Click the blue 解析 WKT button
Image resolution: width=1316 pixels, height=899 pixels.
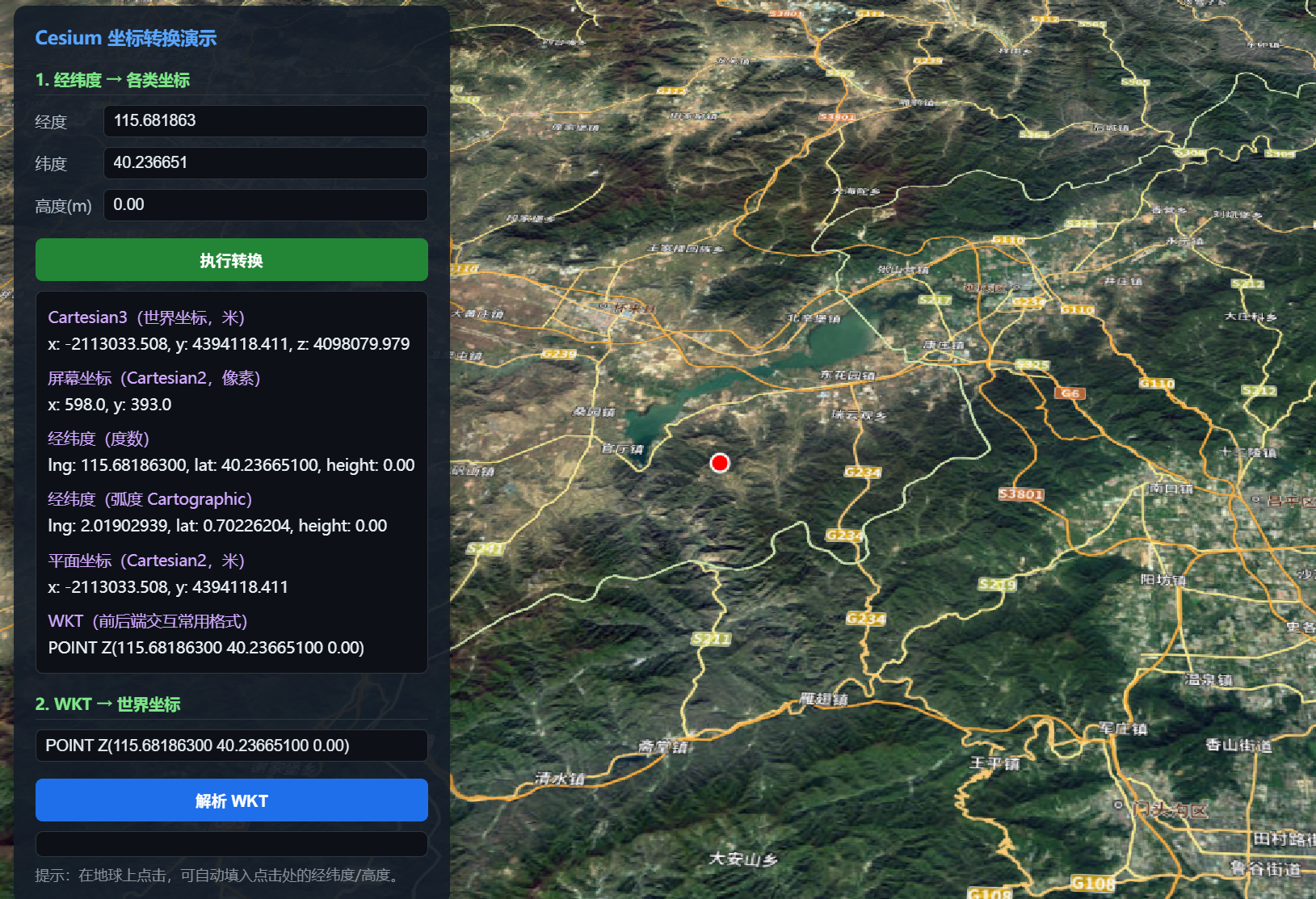232,800
